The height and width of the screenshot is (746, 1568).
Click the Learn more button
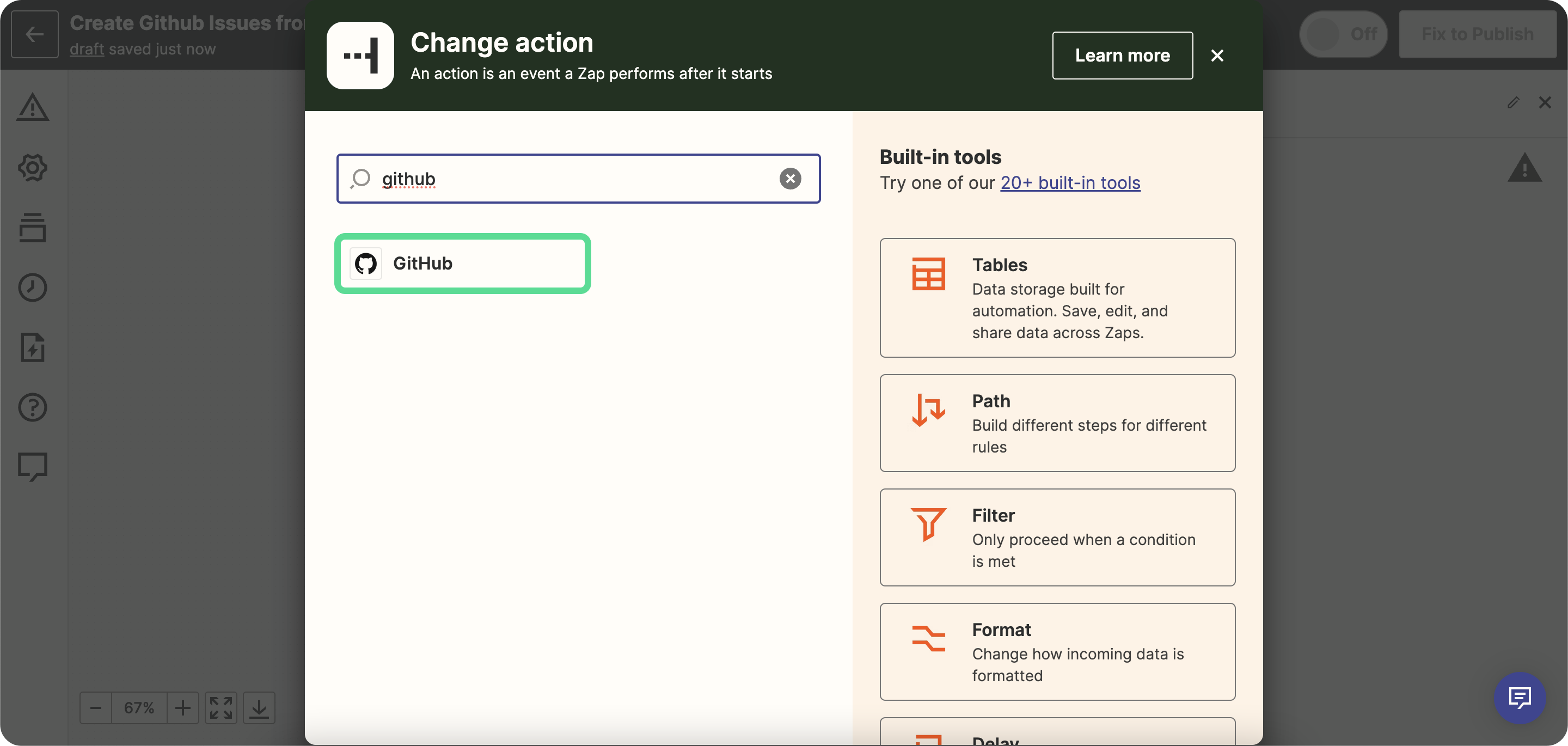point(1122,56)
